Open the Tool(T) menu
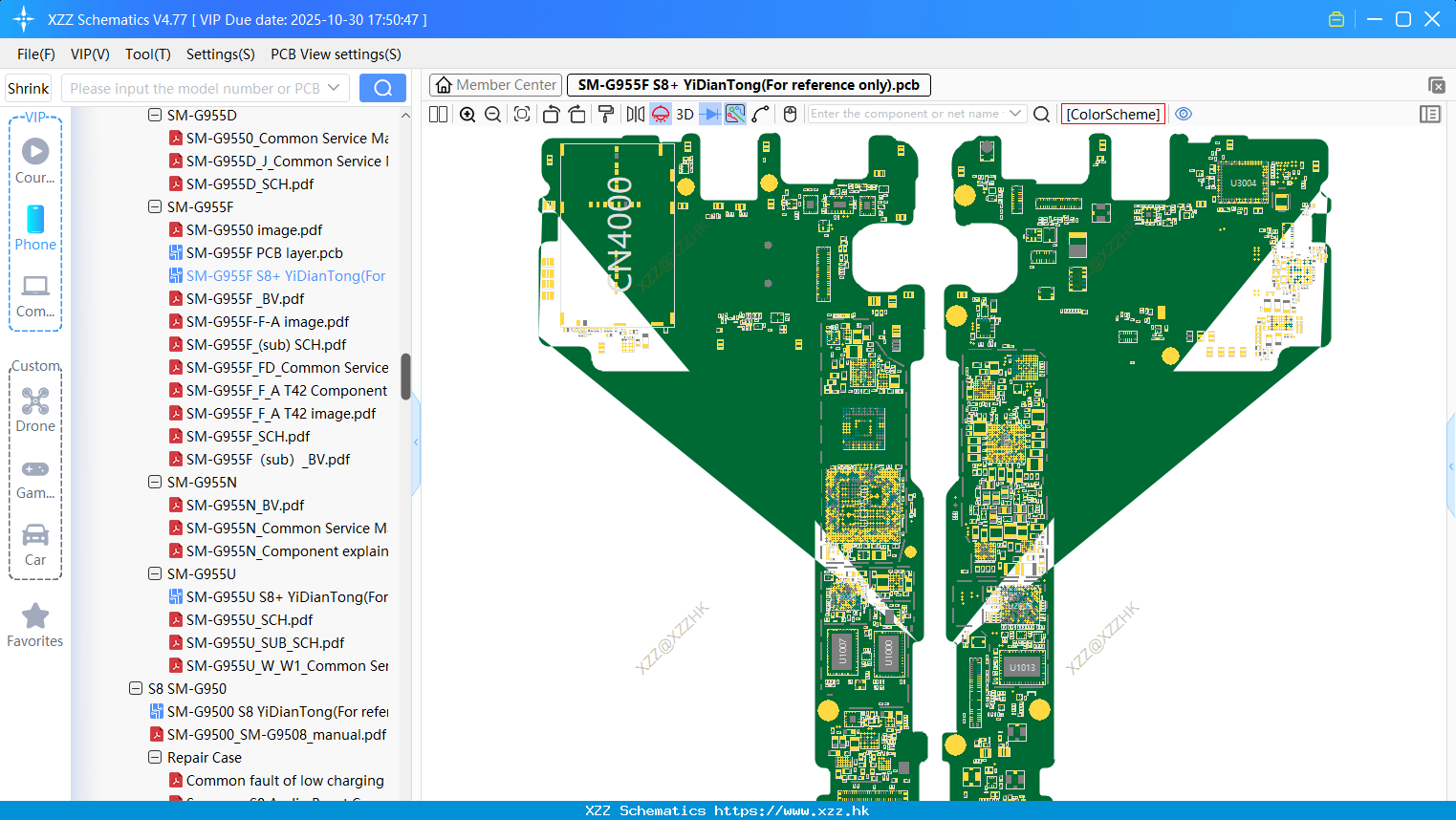The width and height of the screenshot is (1456, 820). click(148, 54)
